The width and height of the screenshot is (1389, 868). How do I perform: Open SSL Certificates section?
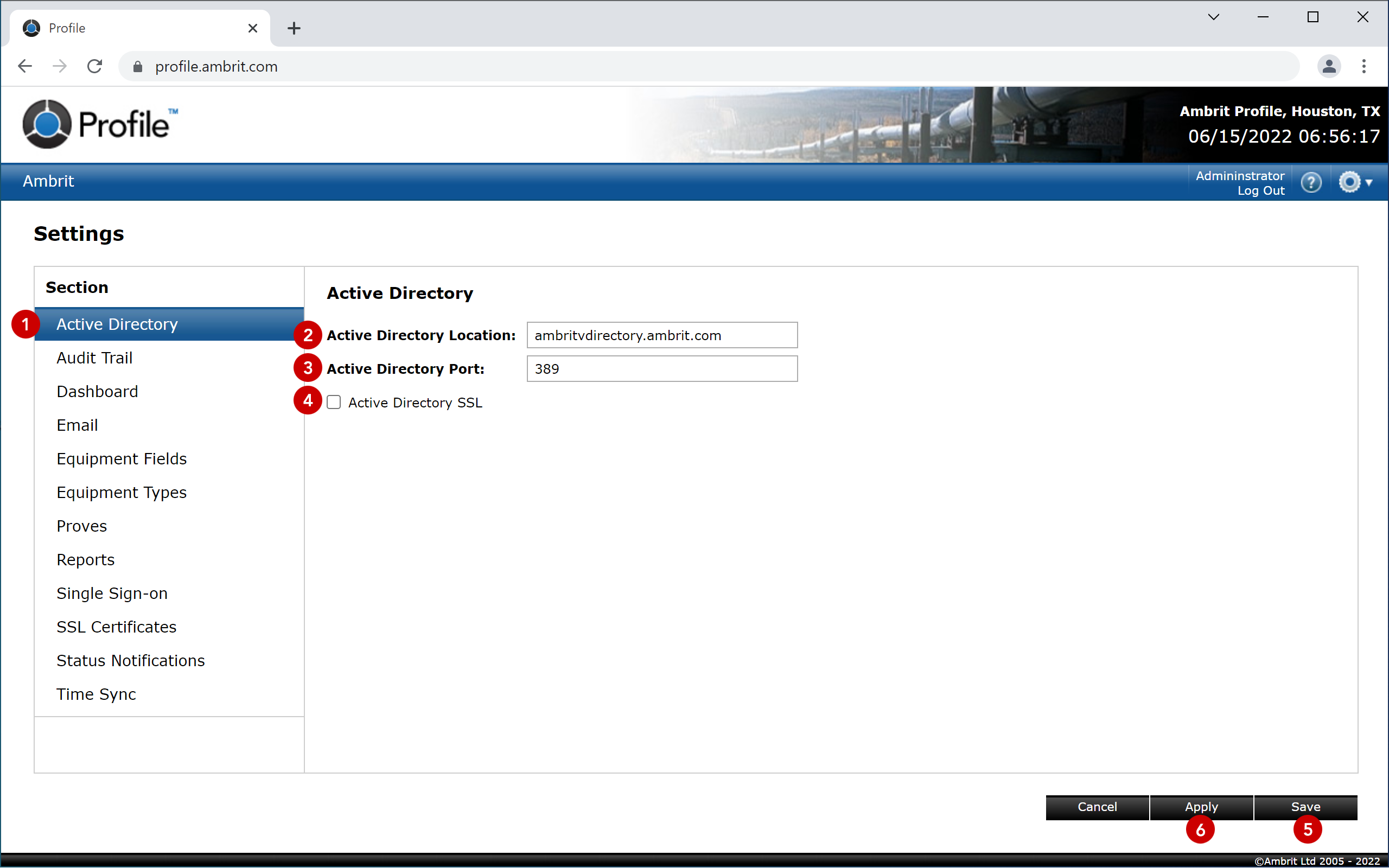(x=169, y=627)
